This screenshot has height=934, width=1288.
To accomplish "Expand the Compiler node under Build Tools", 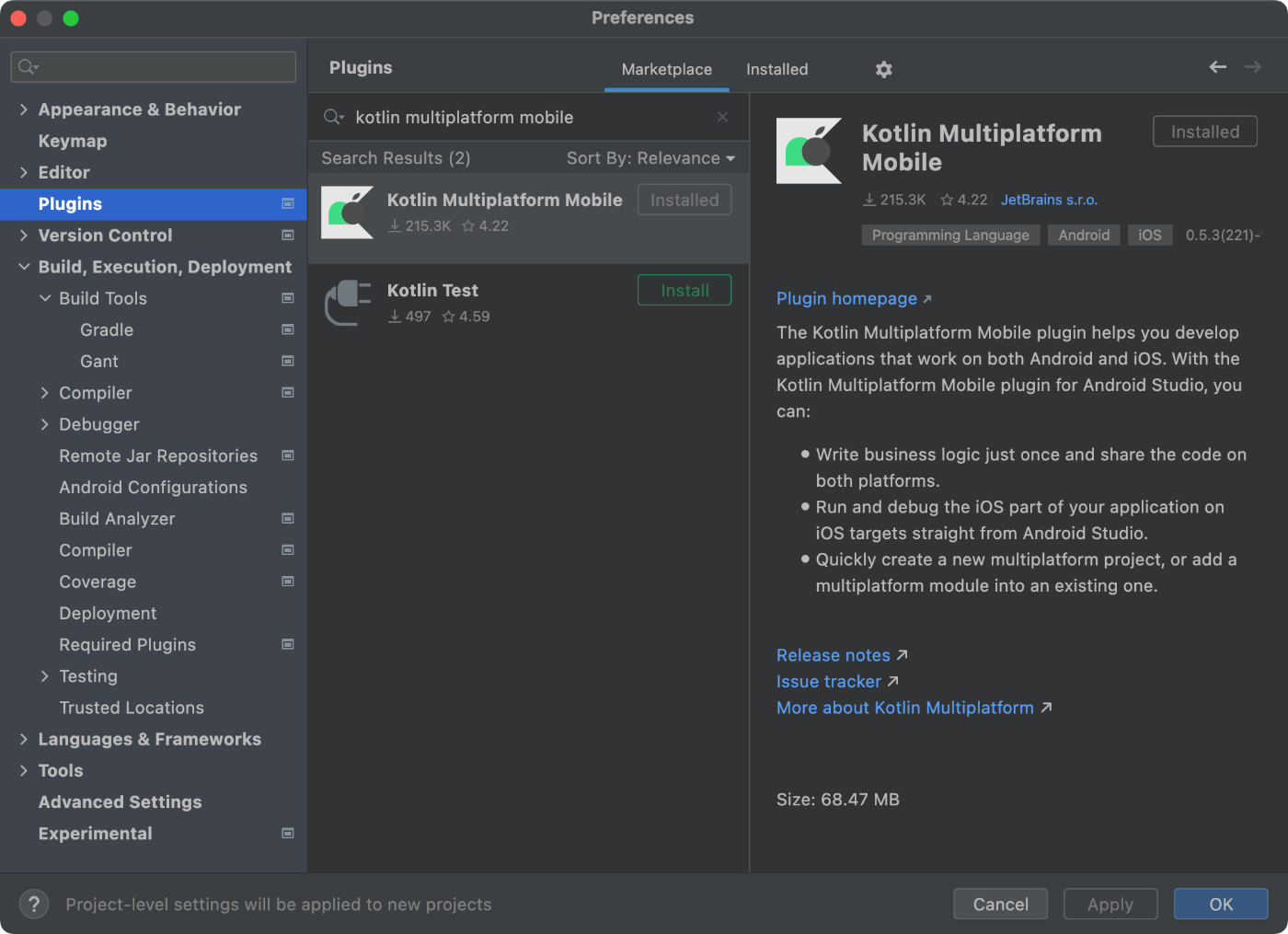I will pyautogui.click(x=45, y=393).
